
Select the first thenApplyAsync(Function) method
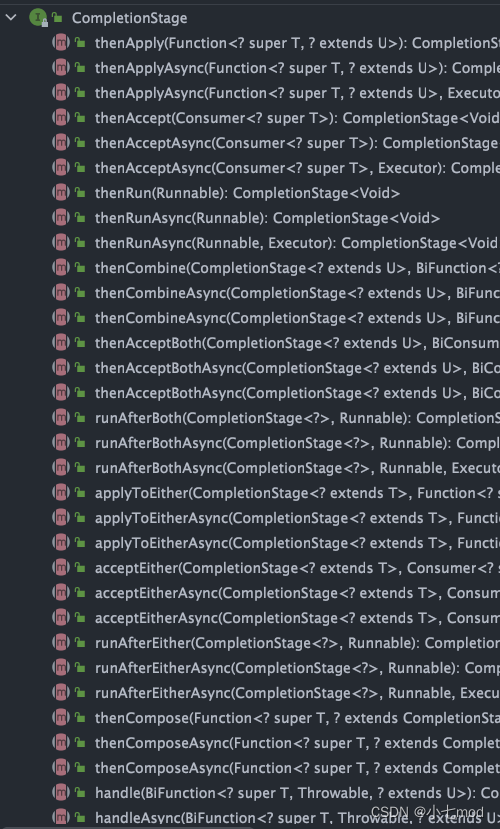click(x=297, y=68)
